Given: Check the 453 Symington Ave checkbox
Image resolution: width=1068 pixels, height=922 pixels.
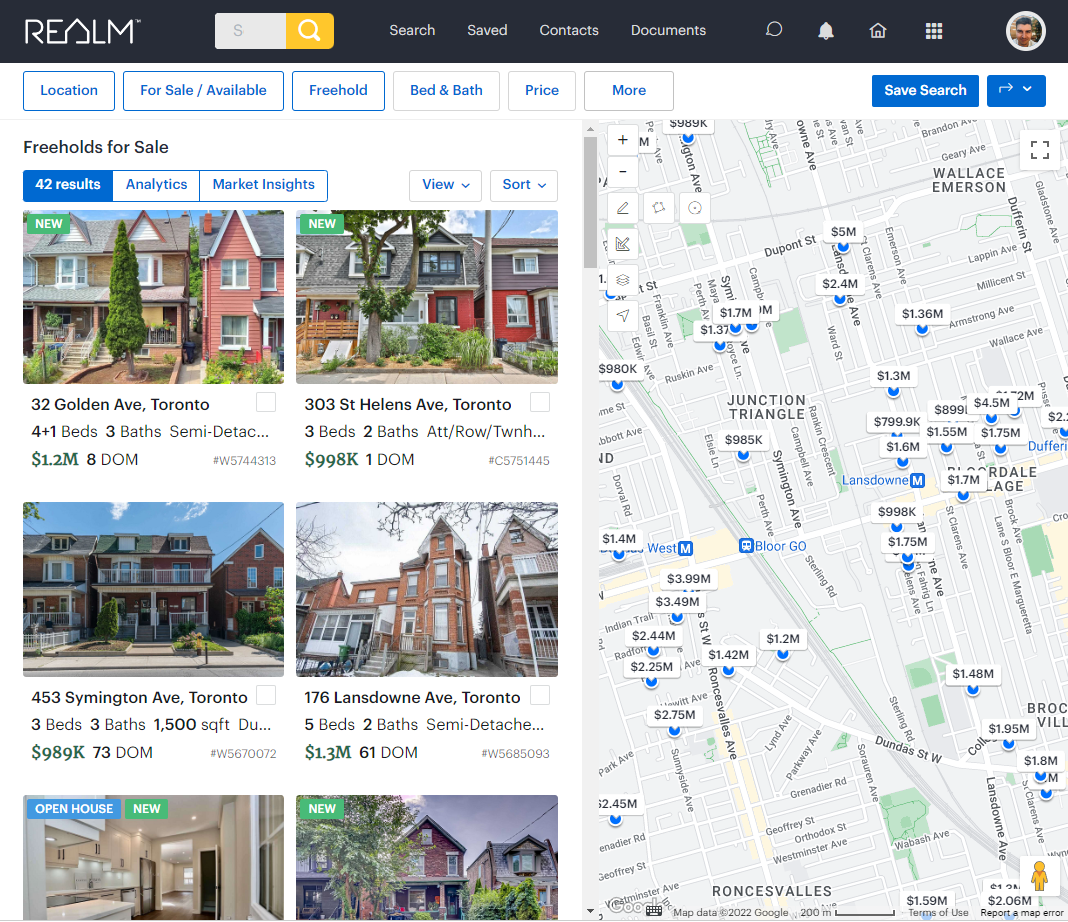Looking at the screenshot, I should point(266,695).
